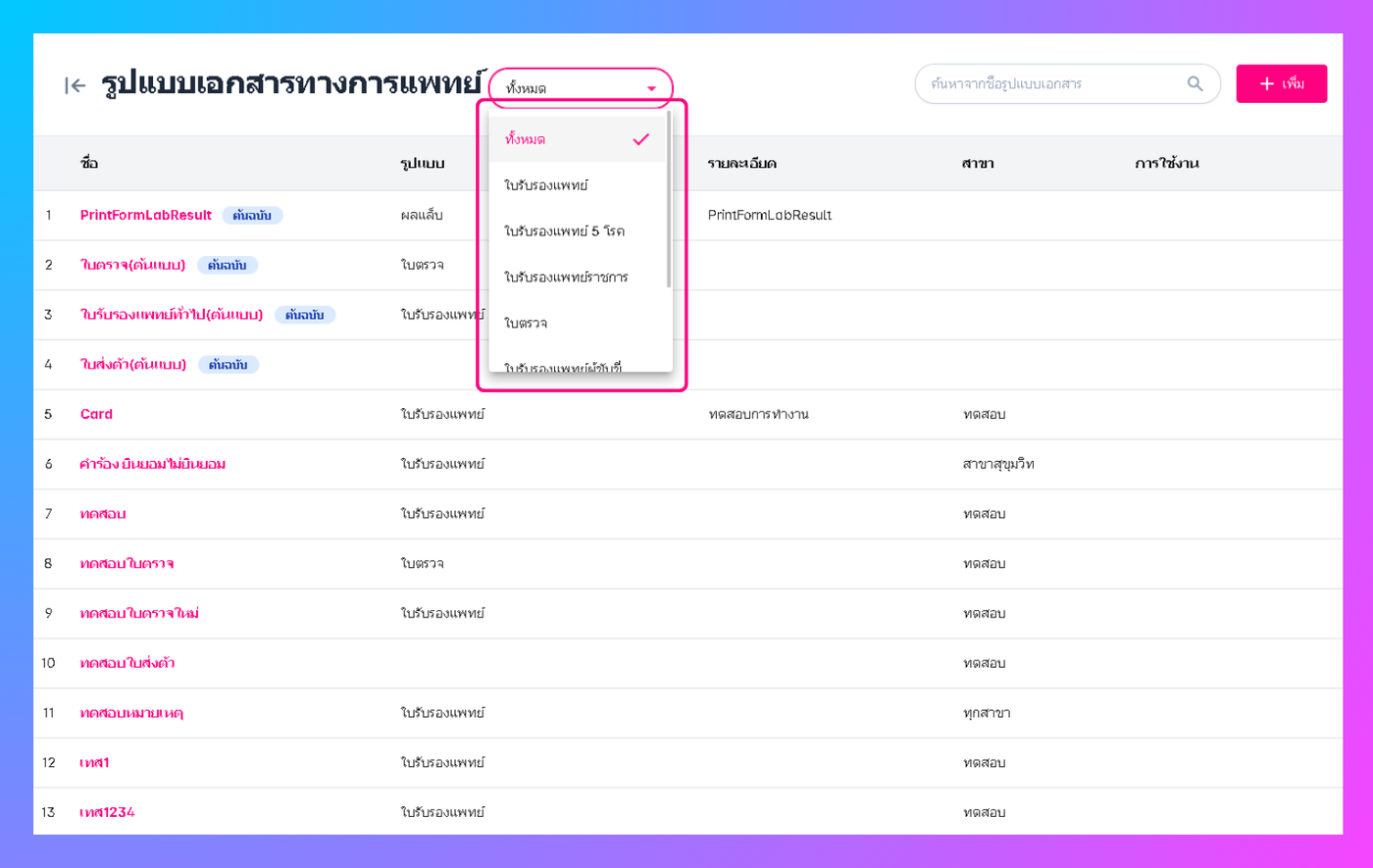Click the รายละเอียด column header

tap(742, 163)
